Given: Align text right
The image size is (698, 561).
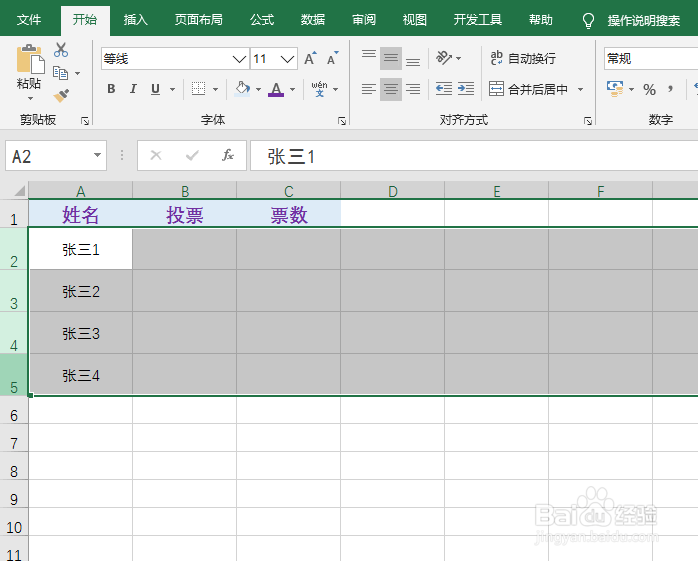Looking at the screenshot, I should click(413, 89).
